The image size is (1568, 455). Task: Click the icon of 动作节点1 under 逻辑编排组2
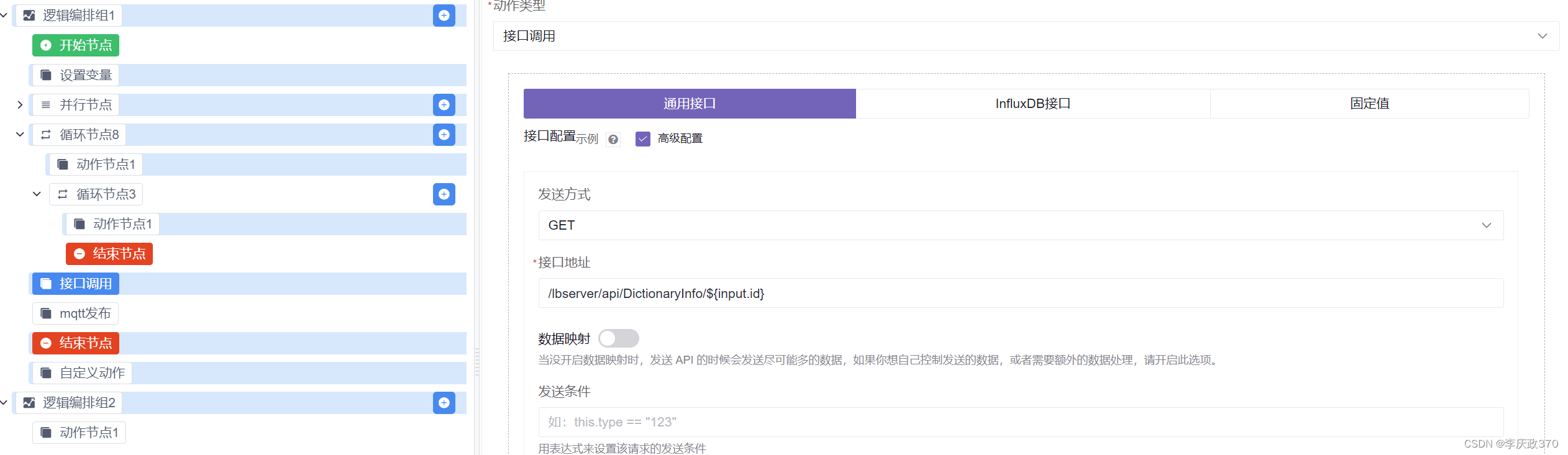(46, 433)
